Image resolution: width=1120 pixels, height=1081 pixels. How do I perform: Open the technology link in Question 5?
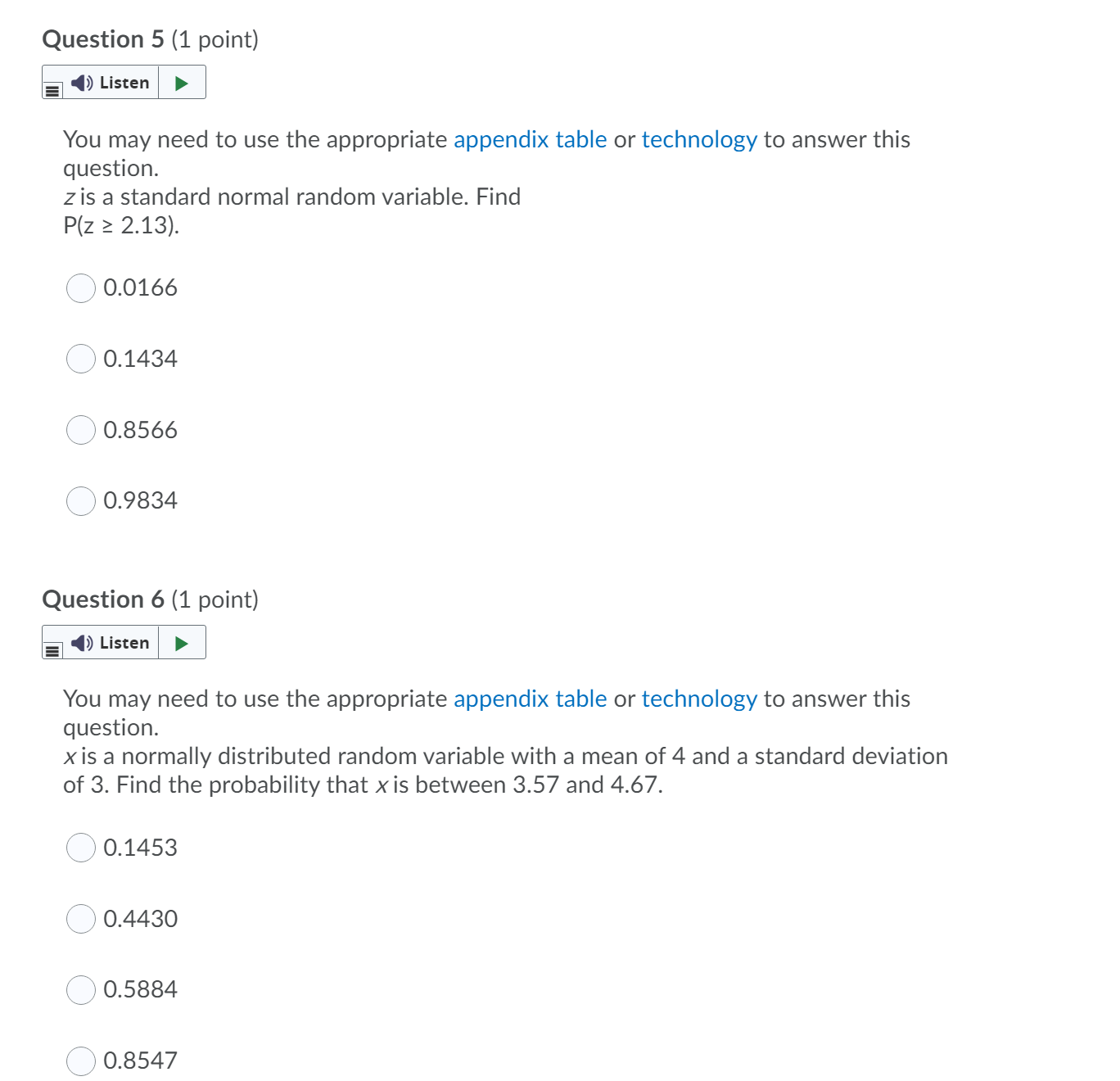[x=699, y=139]
